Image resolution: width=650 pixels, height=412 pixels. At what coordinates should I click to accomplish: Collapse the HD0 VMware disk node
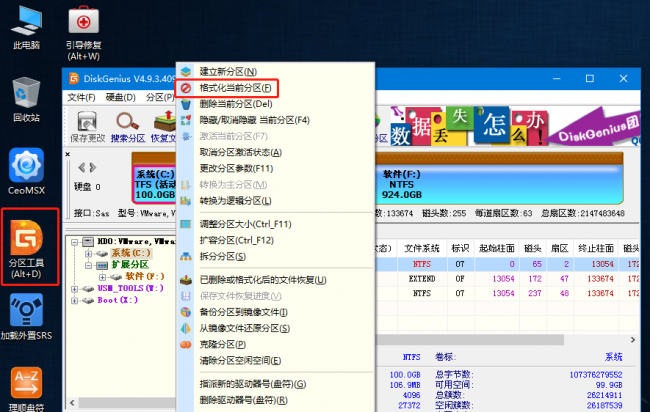(x=75, y=242)
